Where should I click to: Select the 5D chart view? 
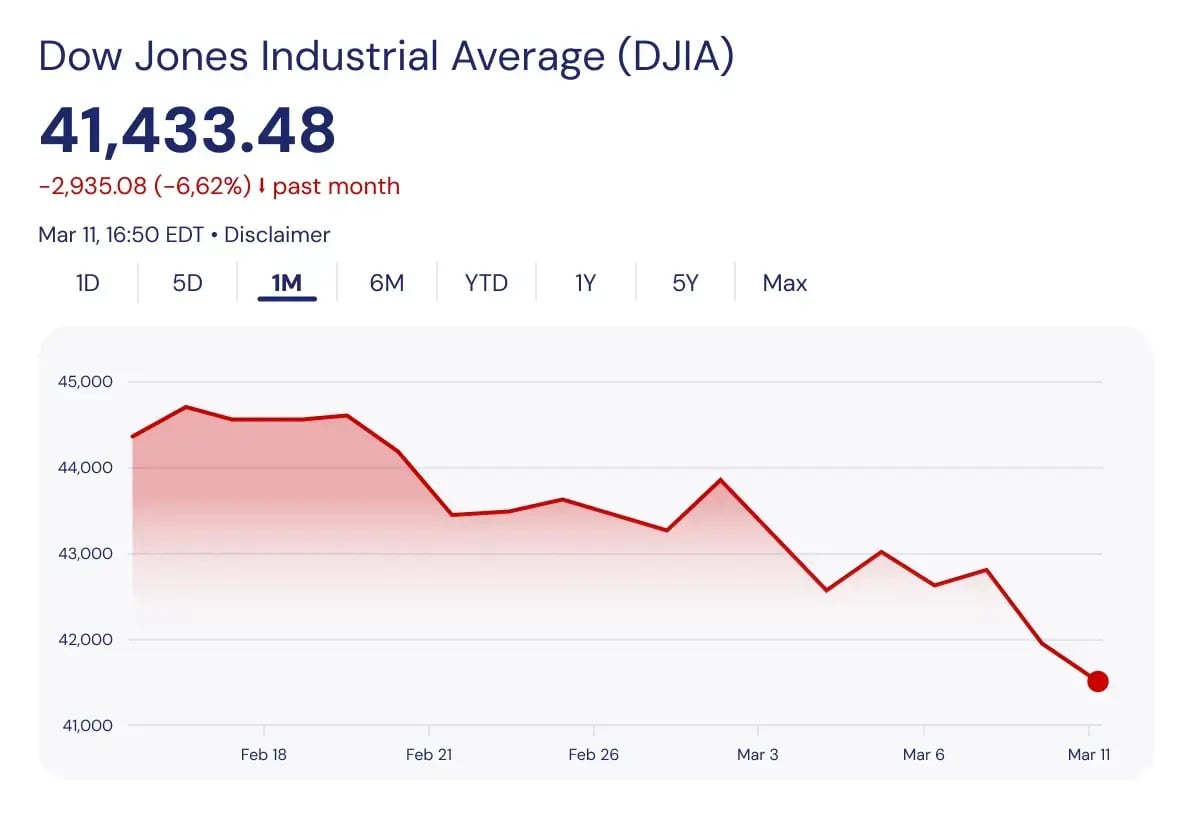[x=186, y=283]
